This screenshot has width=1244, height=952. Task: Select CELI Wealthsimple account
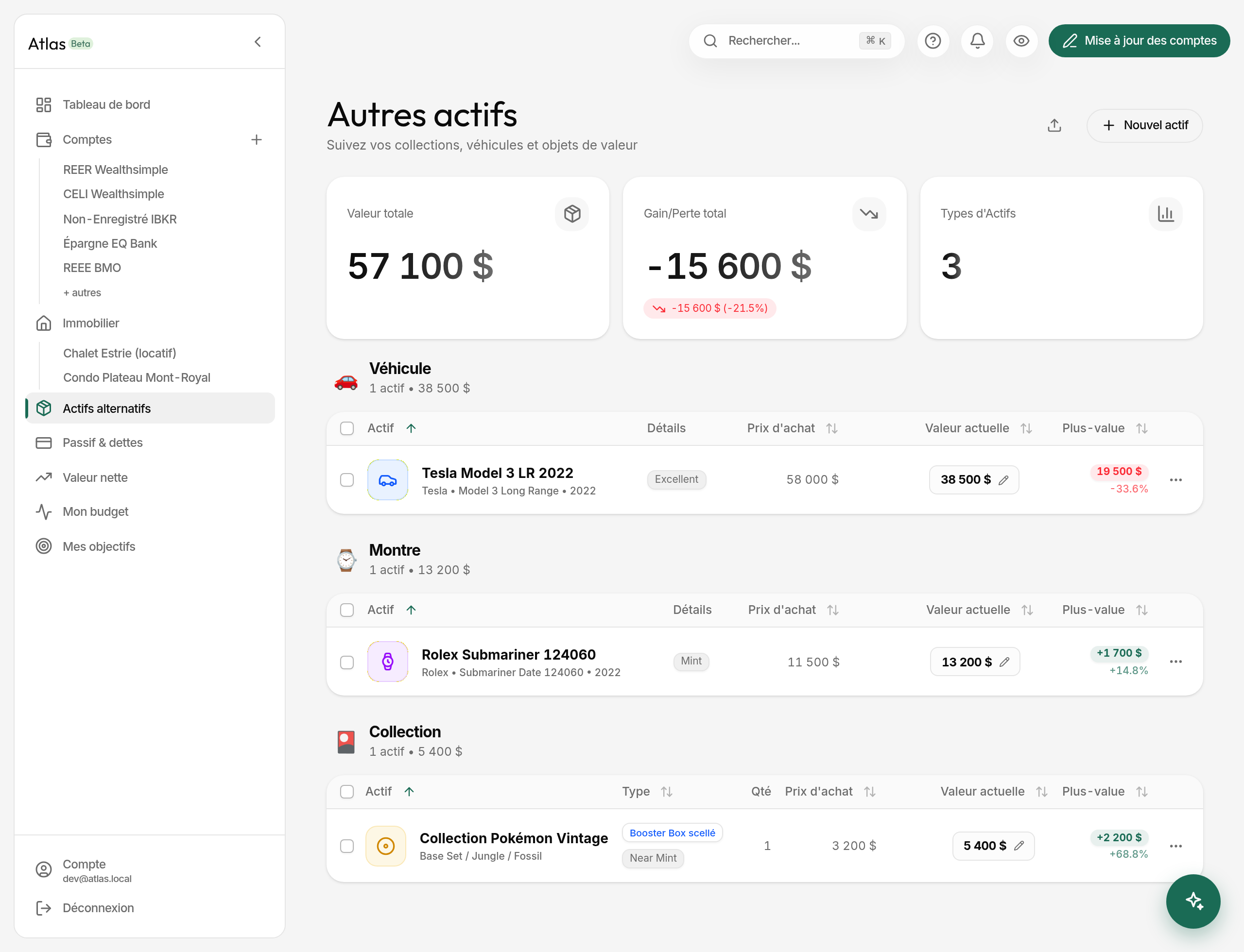(x=113, y=194)
